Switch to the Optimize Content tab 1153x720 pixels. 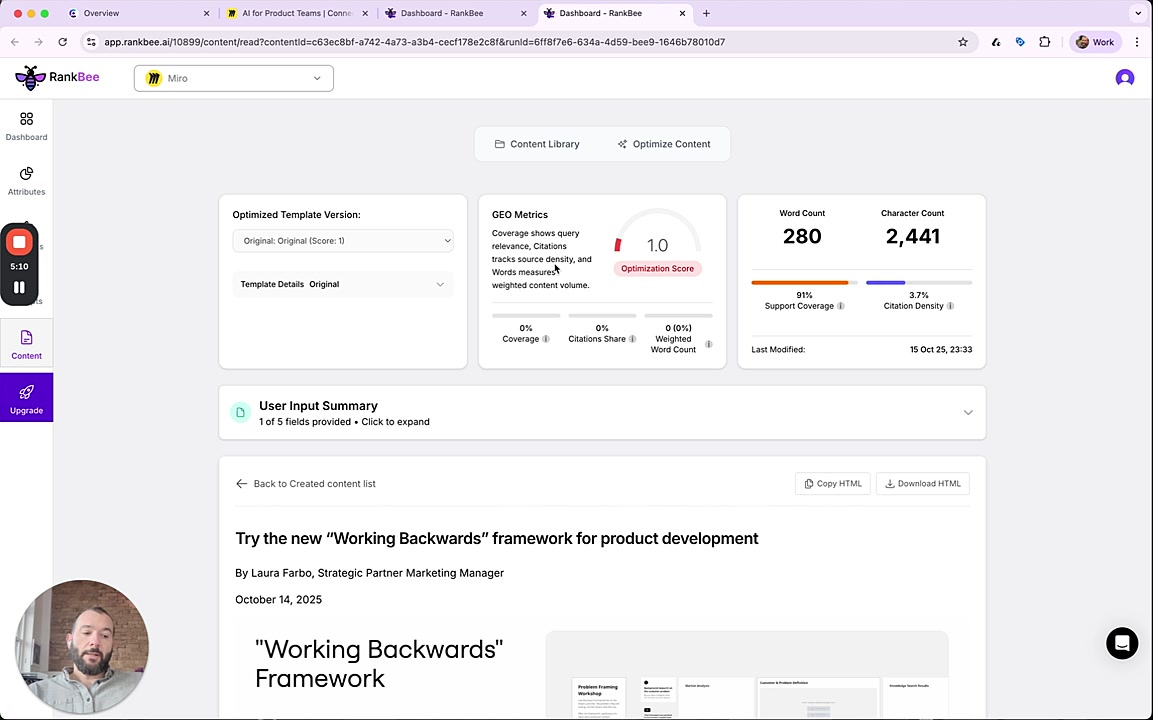coord(664,144)
